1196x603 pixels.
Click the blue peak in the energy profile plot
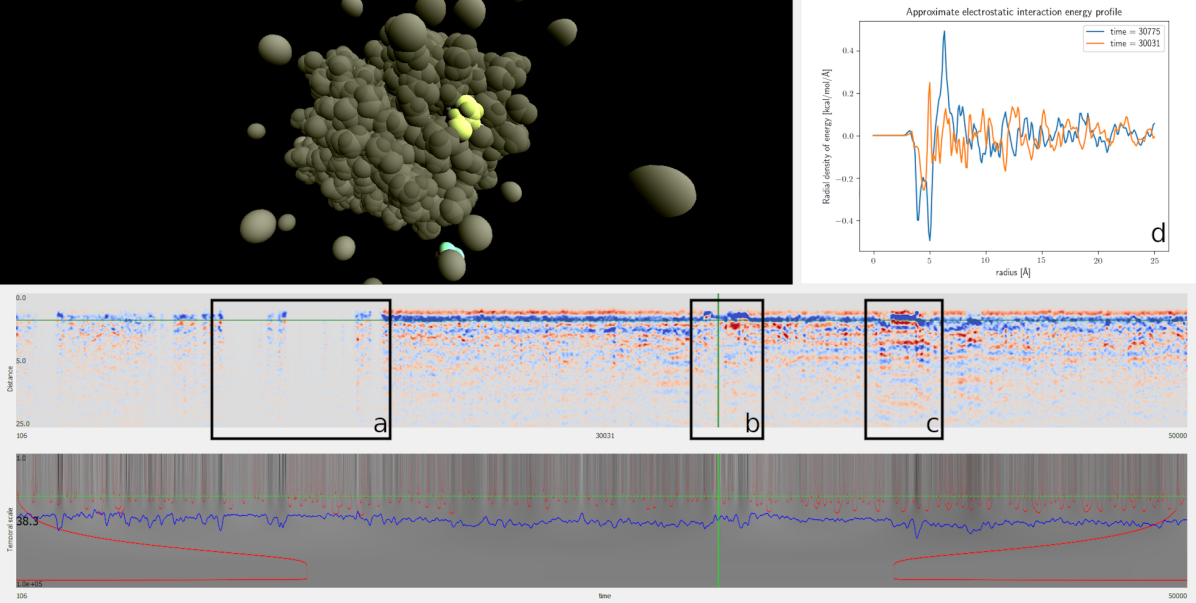tap(943, 35)
